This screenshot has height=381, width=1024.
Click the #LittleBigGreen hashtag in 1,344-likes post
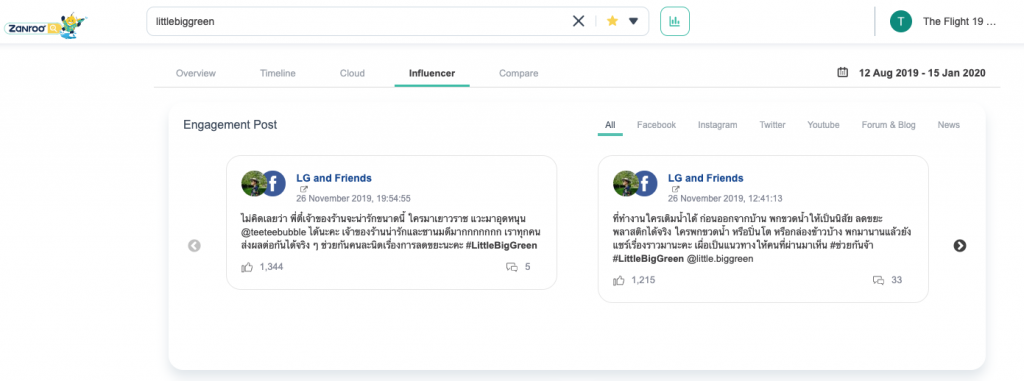point(502,245)
